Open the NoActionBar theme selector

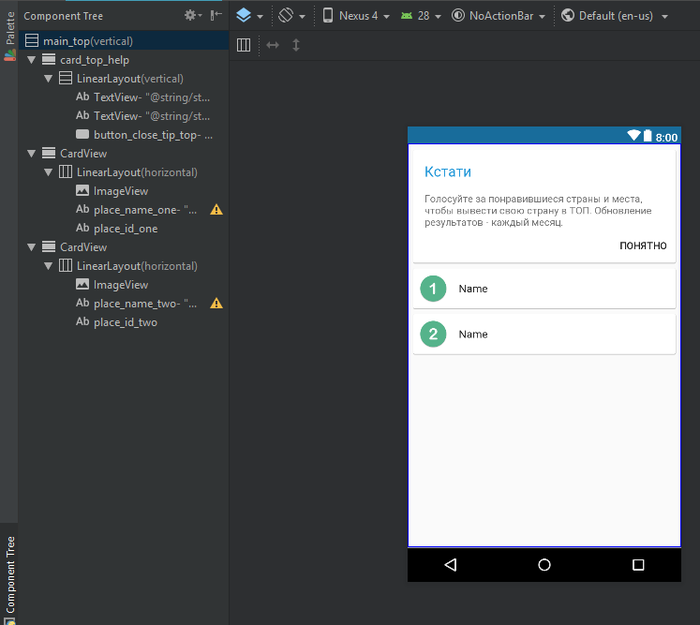click(499, 16)
